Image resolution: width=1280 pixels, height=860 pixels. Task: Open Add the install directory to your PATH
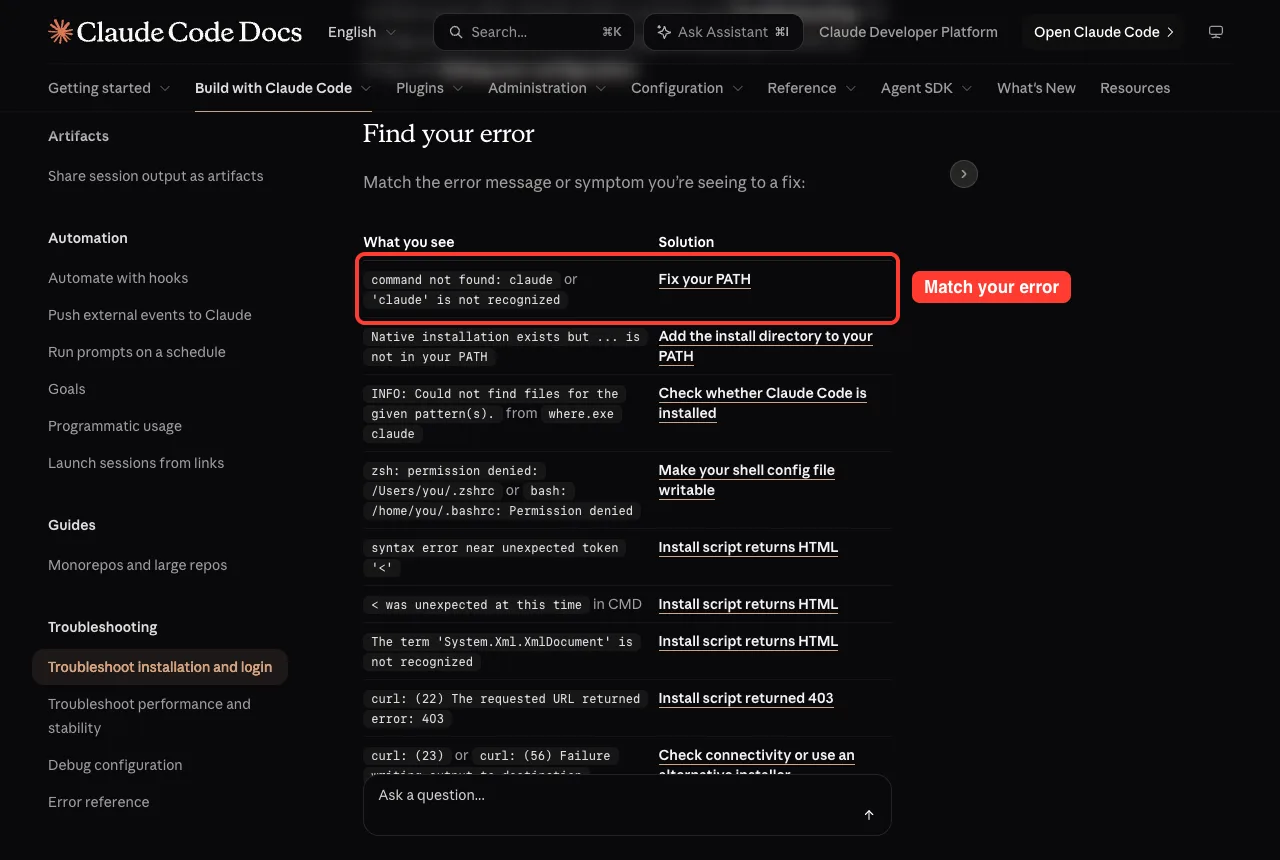coord(765,346)
